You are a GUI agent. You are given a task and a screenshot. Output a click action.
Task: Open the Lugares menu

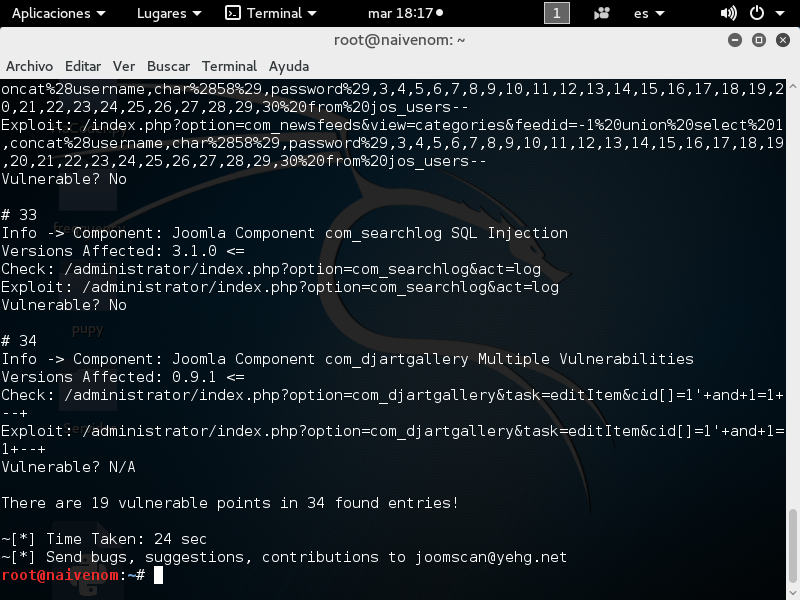coord(169,13)
